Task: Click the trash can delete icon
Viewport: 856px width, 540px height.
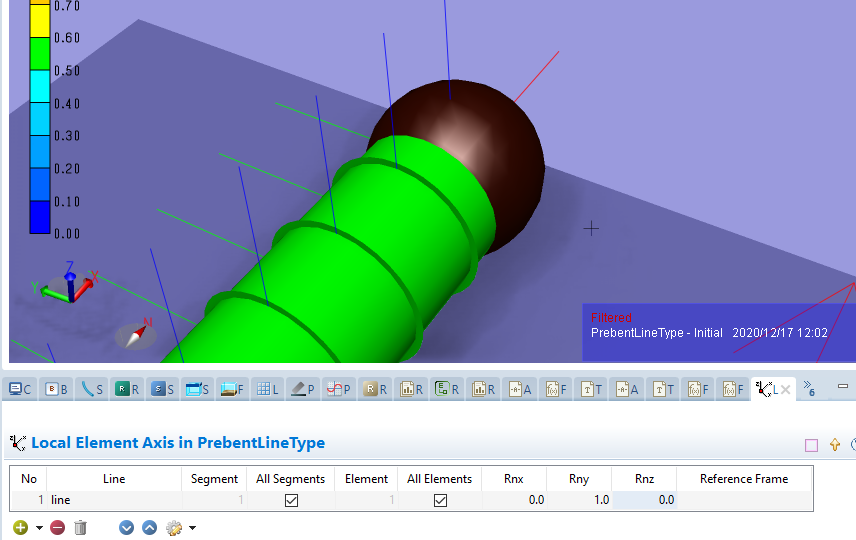Action: coord(81,527)
